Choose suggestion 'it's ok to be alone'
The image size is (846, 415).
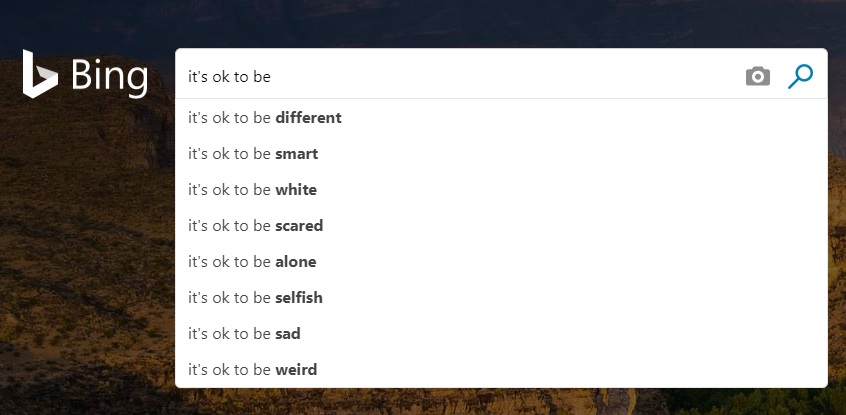(x=501, y=262)
